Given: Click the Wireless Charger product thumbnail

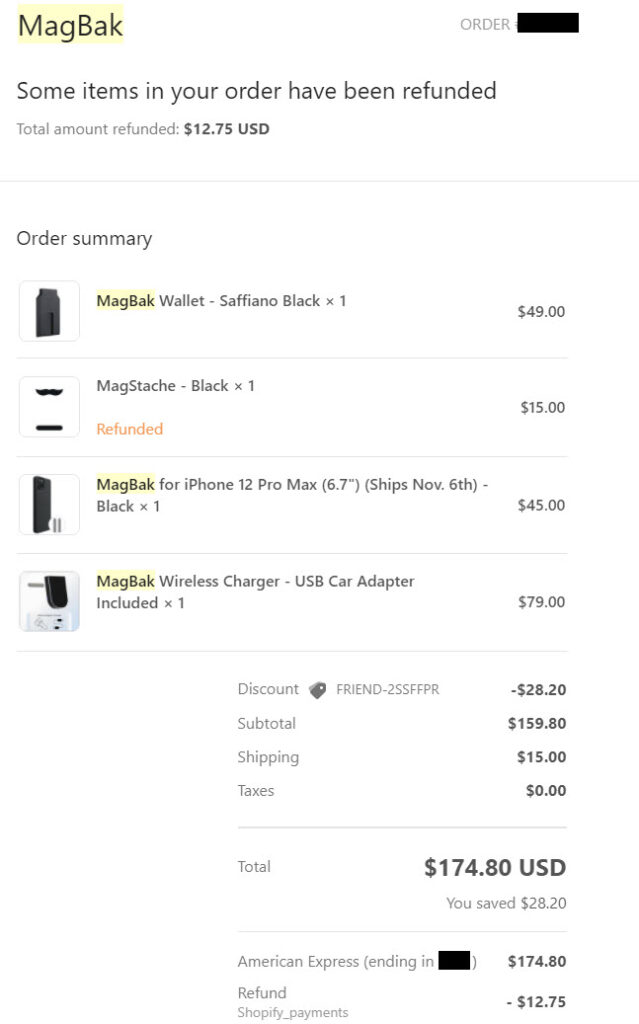Looking at the screenshot, I should click(49, 601).
